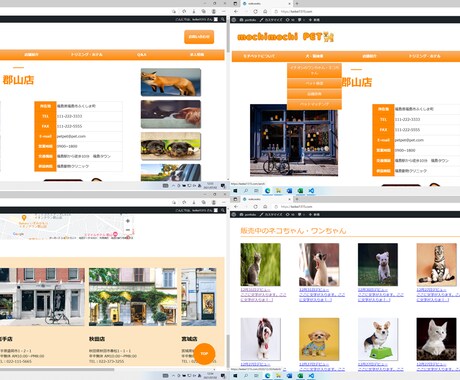460x380 pixels.
Task: Click the two puppies photo in the top-left page
Action: coord(171,146)
